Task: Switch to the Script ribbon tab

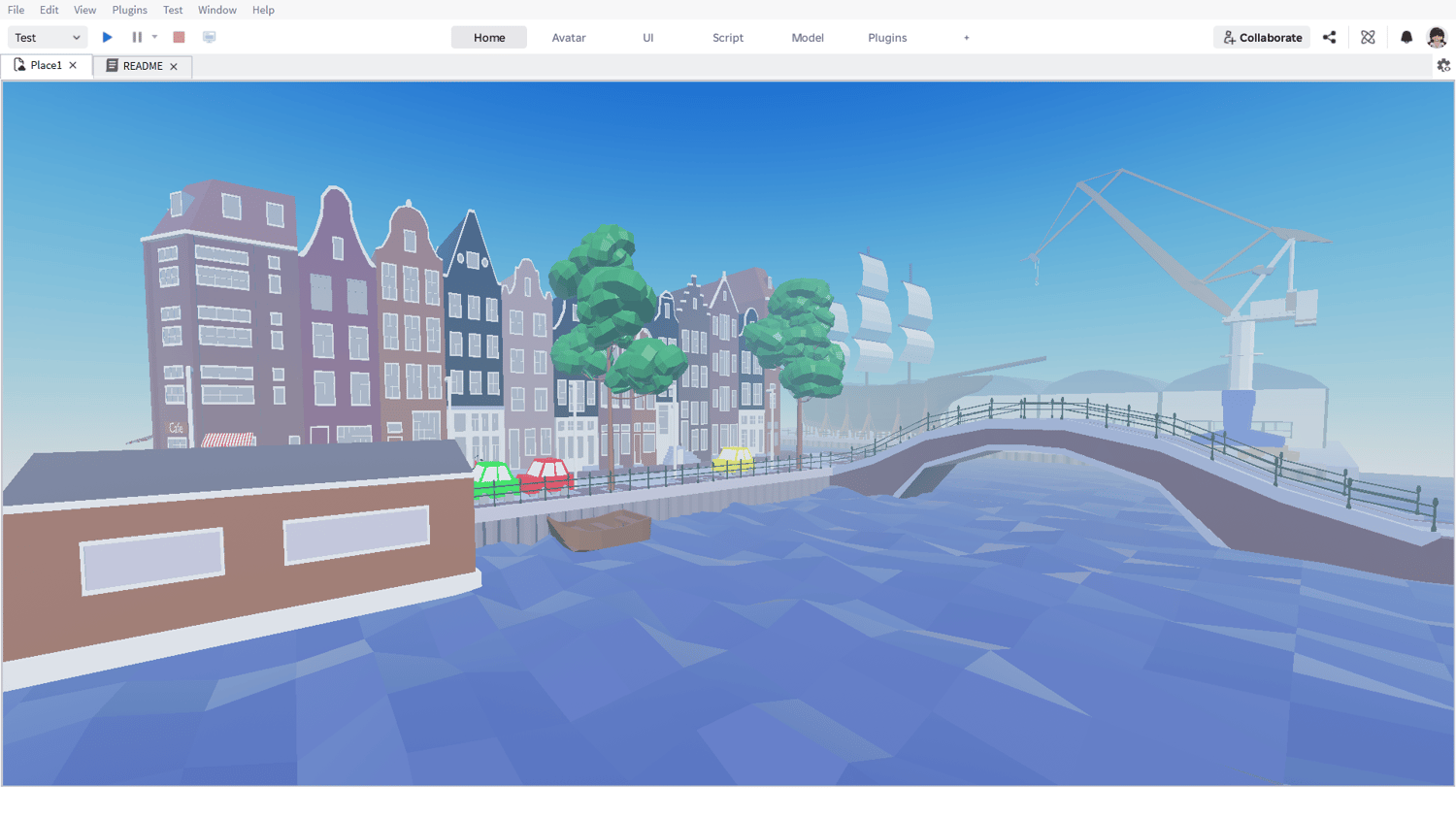Action: tap(728, 37)
